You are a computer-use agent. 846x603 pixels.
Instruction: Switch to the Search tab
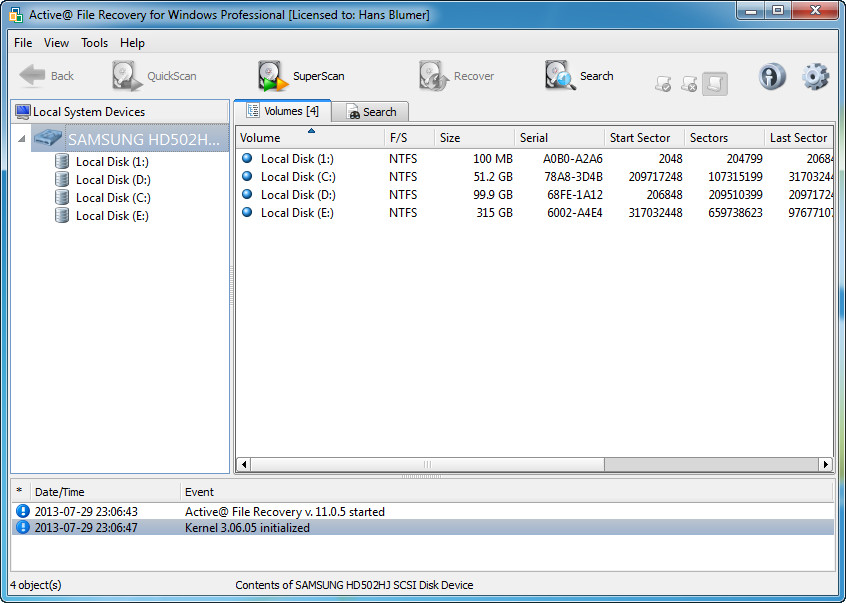[x=371, y=112]
